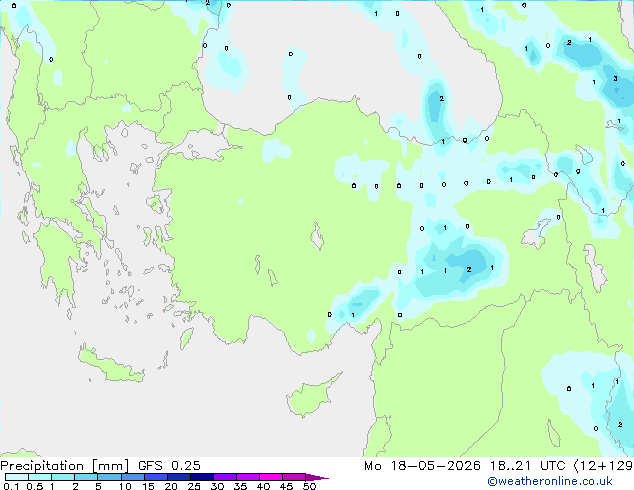The height and width of the screenshot is (490, 634).
Task: Click the purple over-50 arrow on legend
Action: tap(317, 477)
